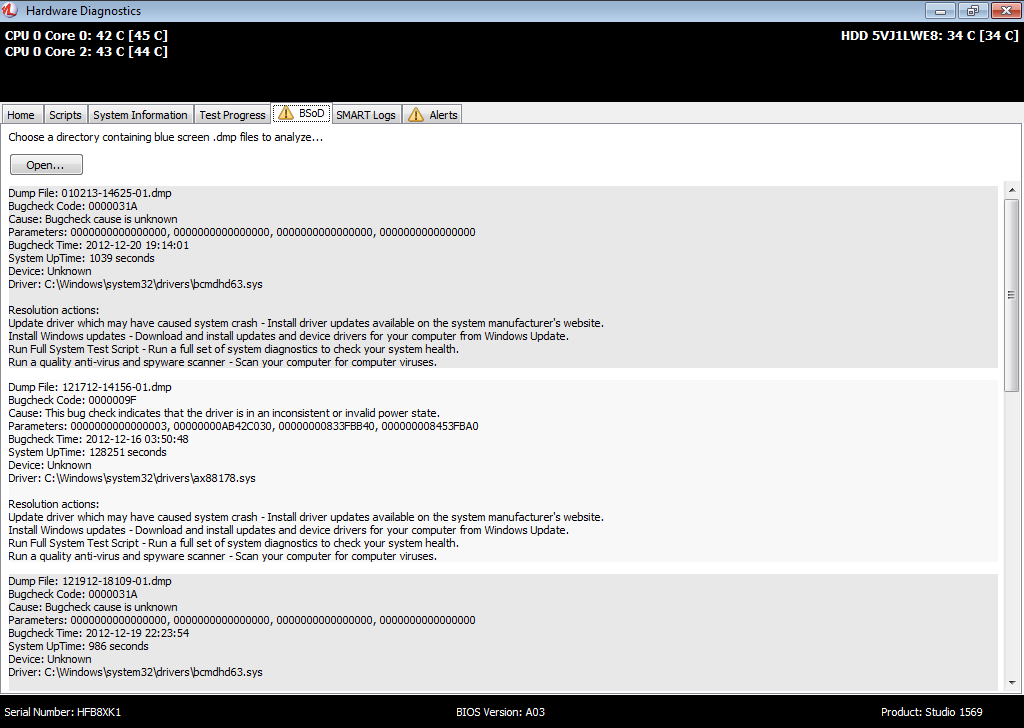Viewport: 1024px width, 728px height.
Task: Click the warning icon on the Alerts tab
Action: pos(415,115)
